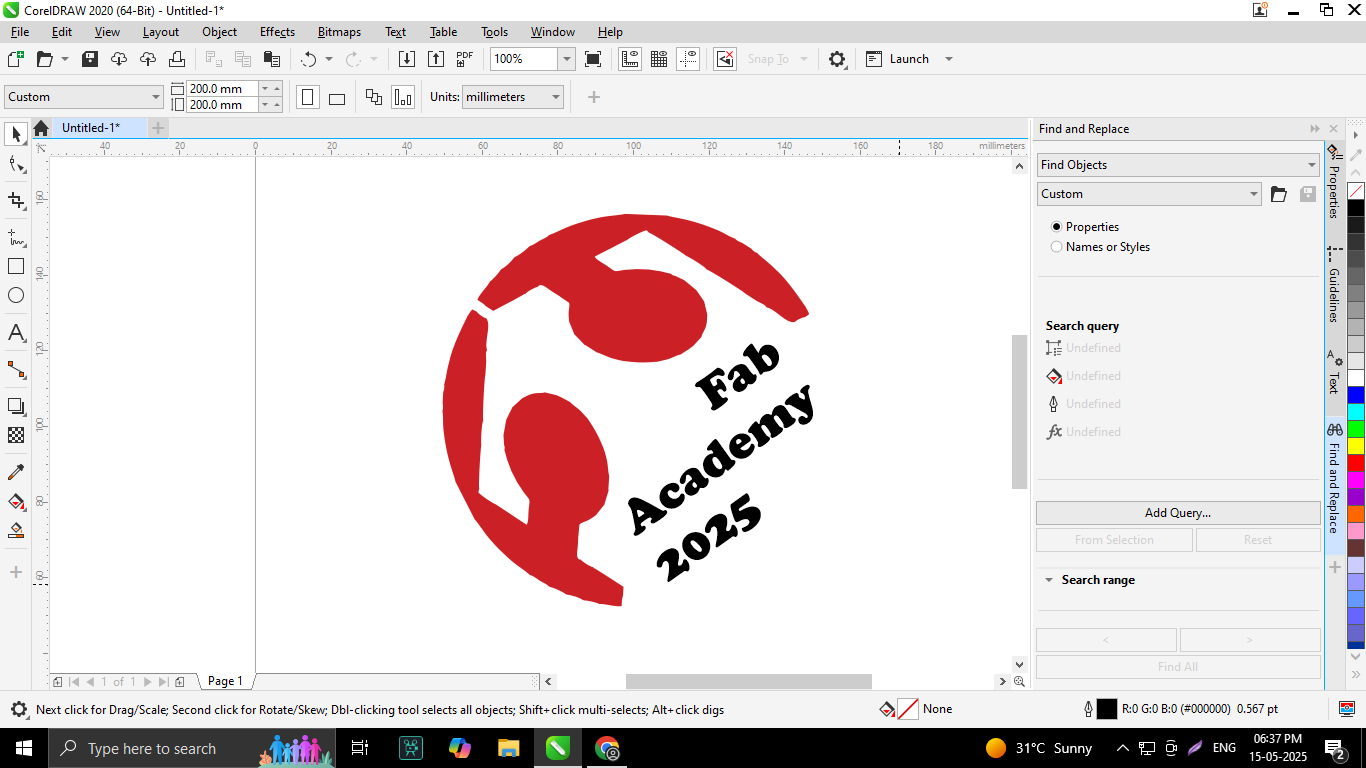The height and width of the screenshot is (768, 1366).
Task: Click the Import icon
Action: coord(407,59)
